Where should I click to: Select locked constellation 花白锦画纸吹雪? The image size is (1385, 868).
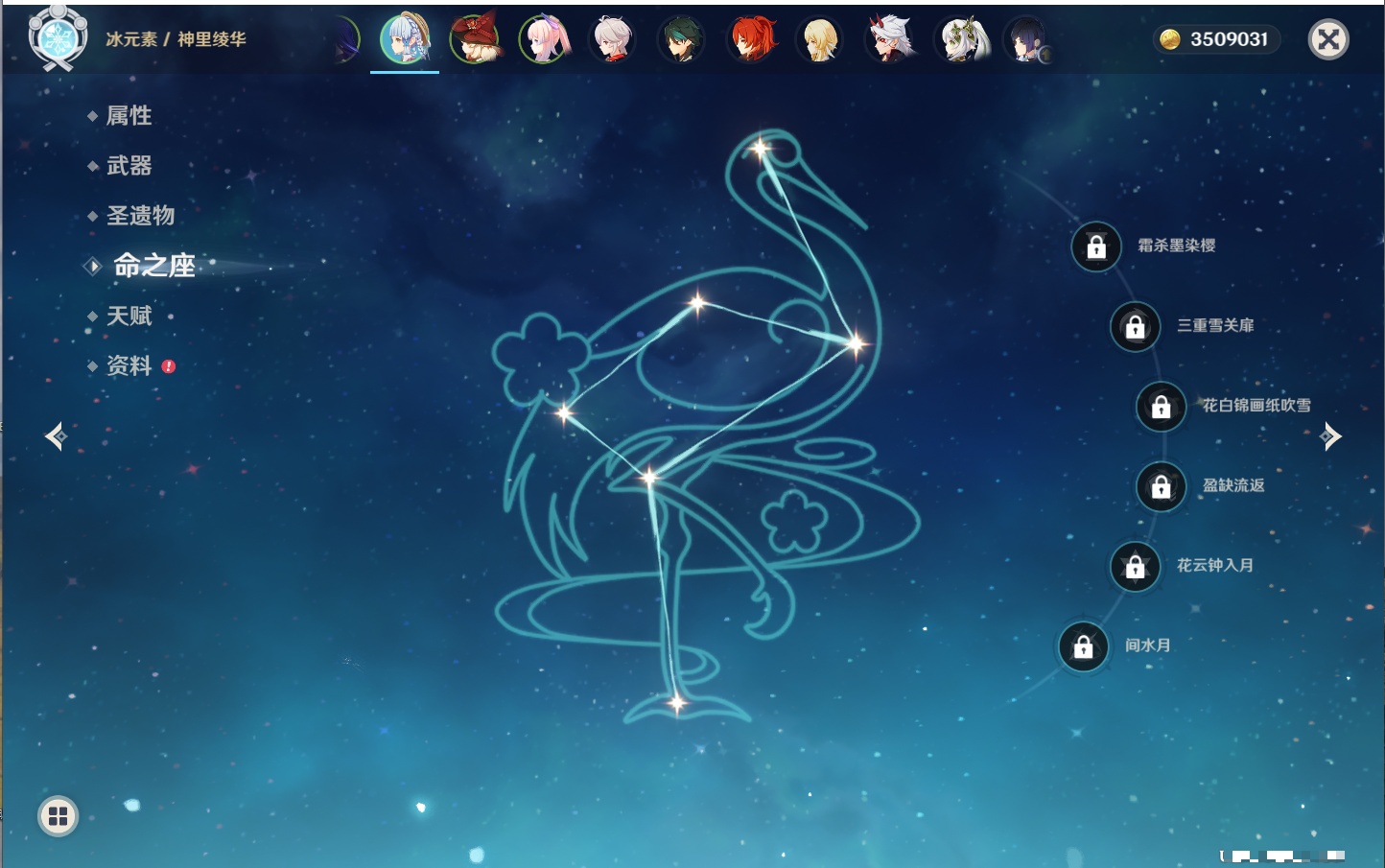tap(1162, 407)
